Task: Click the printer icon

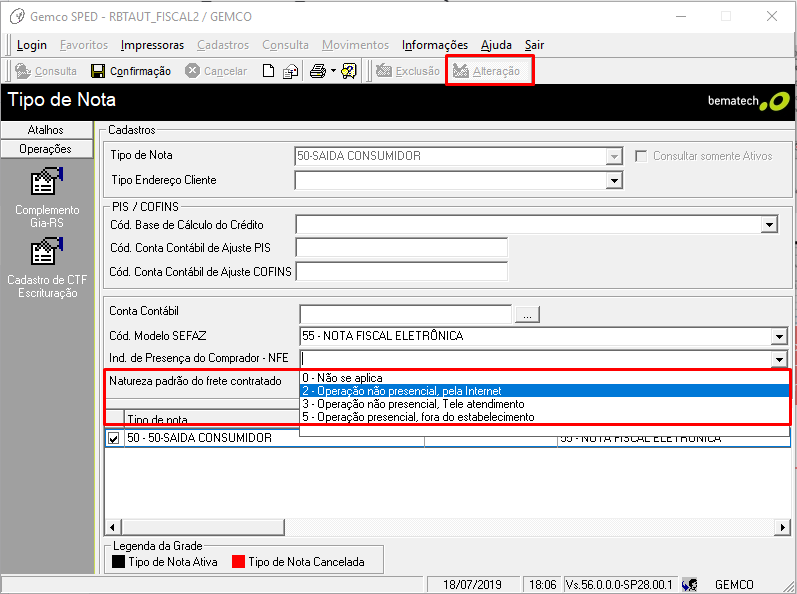Action: (318, 71)
